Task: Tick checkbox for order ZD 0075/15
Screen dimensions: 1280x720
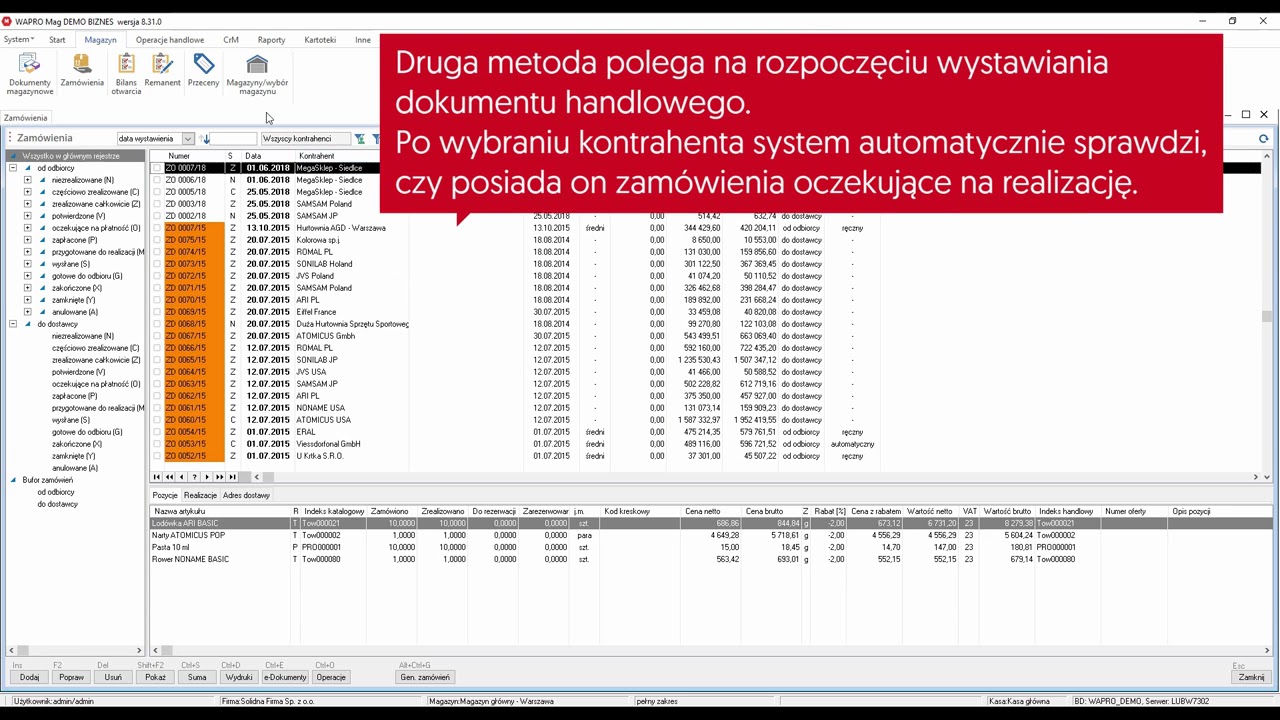Action: [x=157, y=240]
